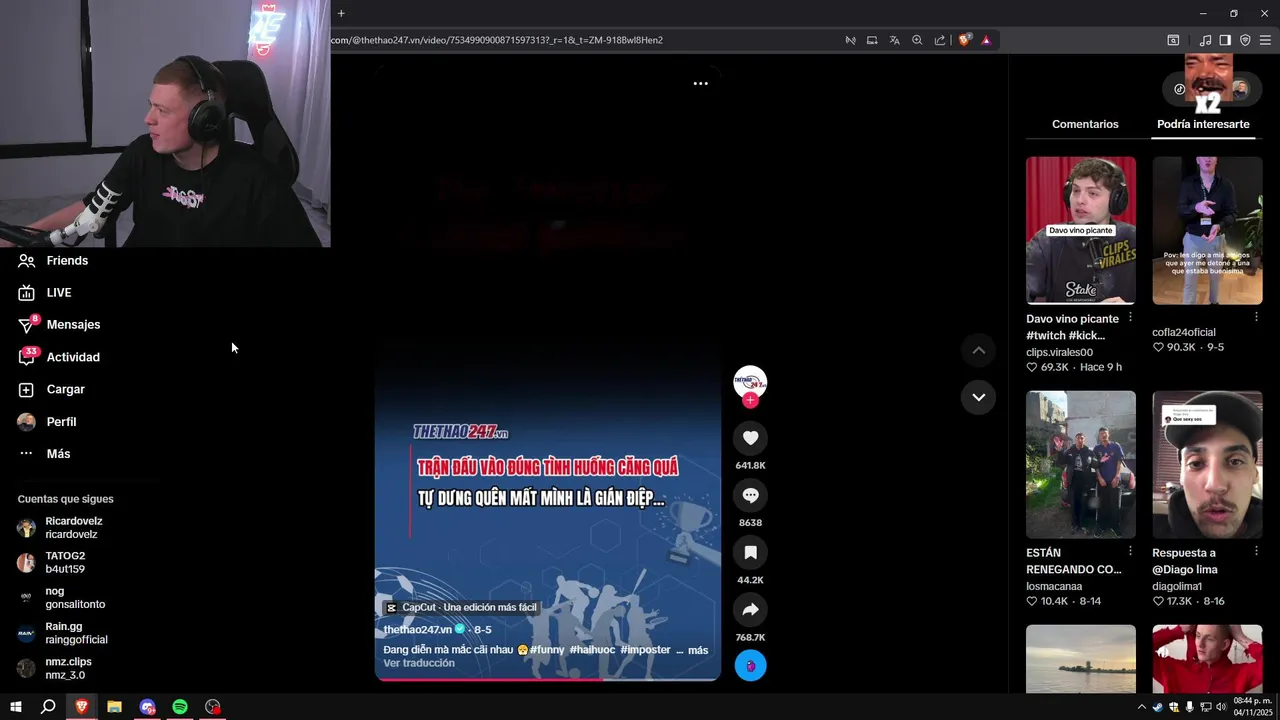Seek on the video progress bar
Viewport: 1280px width, 720px height.
pos(547,678)
